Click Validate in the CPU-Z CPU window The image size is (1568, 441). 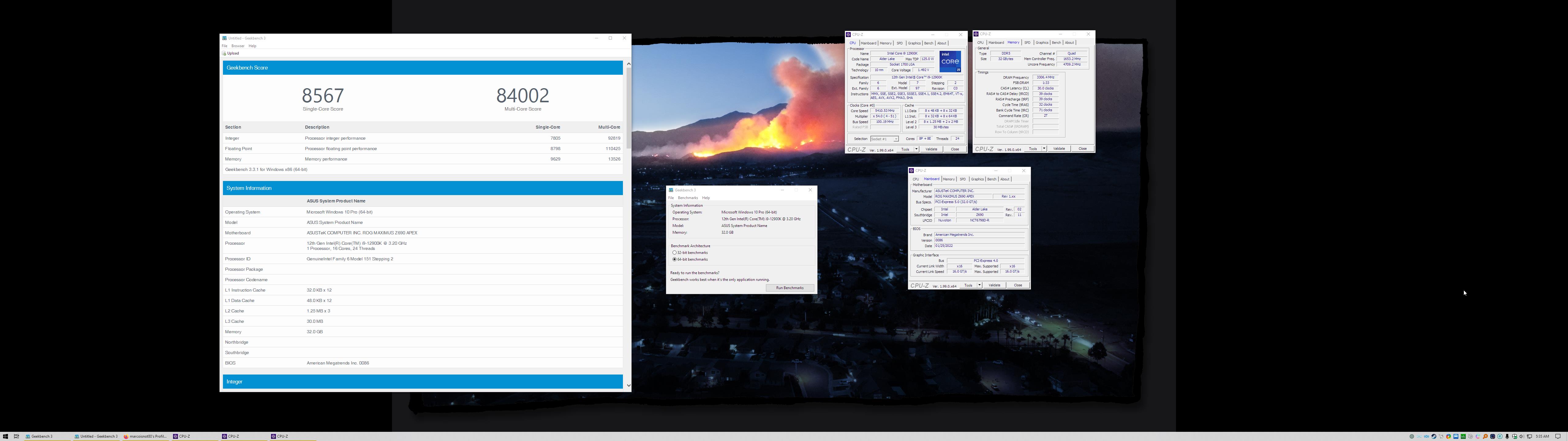tap(931, 149)
